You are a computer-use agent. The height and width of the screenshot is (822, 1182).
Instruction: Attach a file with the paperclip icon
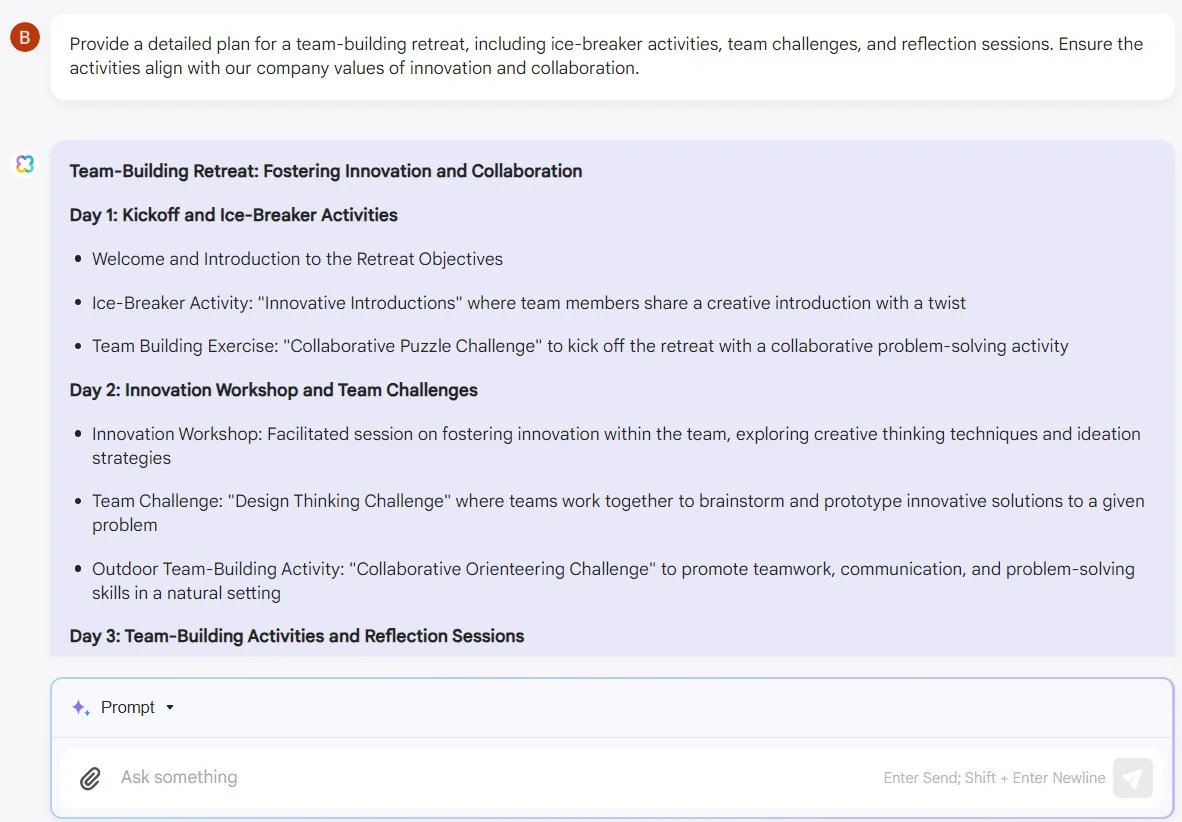pos(90,778)
